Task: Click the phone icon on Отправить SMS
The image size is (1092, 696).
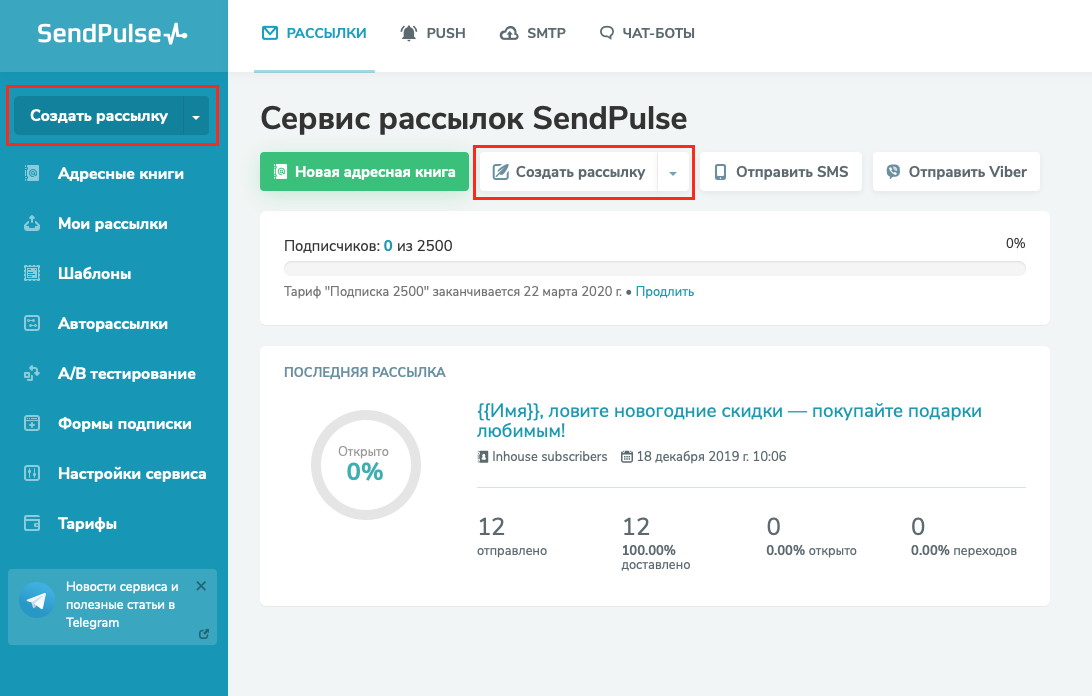Action: point(721,172)
